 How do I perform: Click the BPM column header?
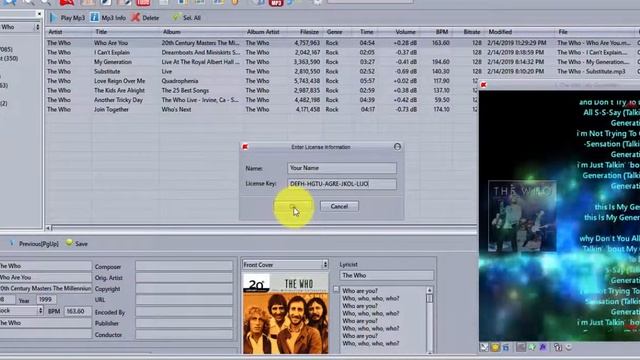point(437,32)
